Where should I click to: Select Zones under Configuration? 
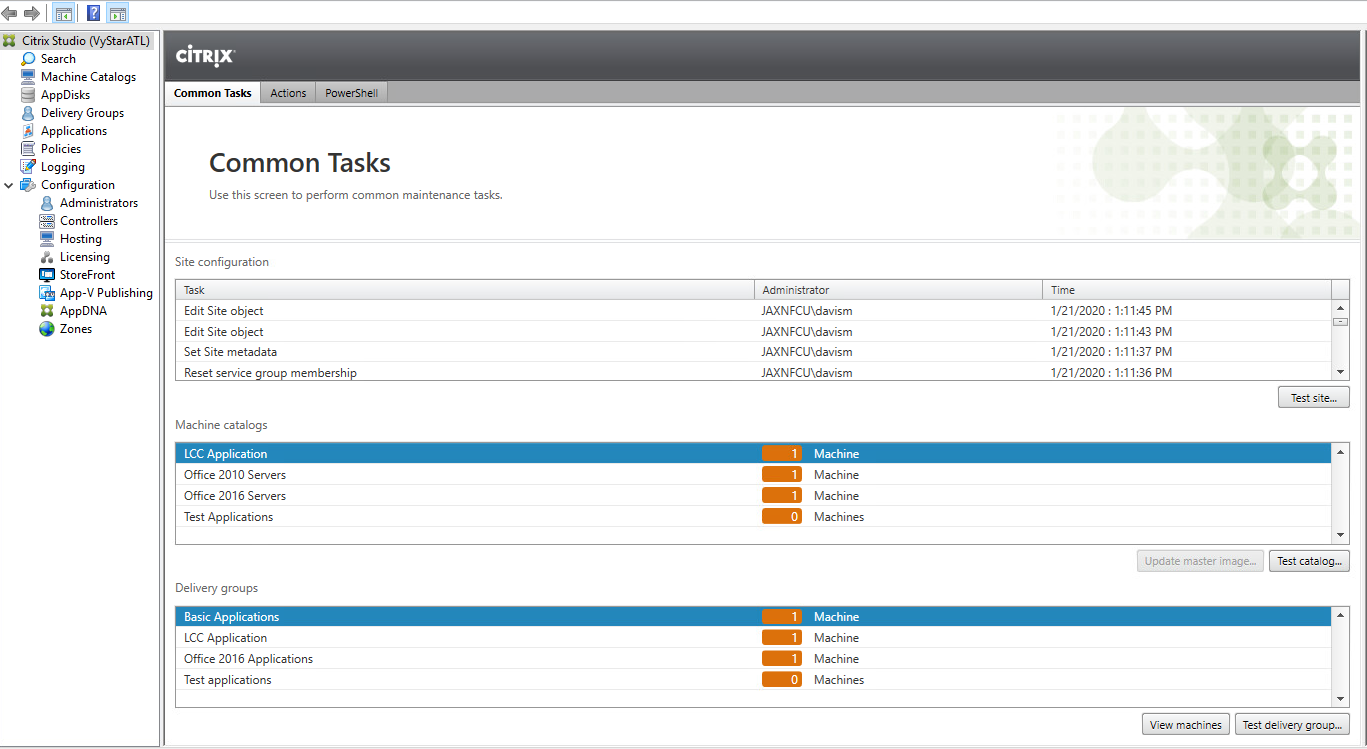point(75,329)
